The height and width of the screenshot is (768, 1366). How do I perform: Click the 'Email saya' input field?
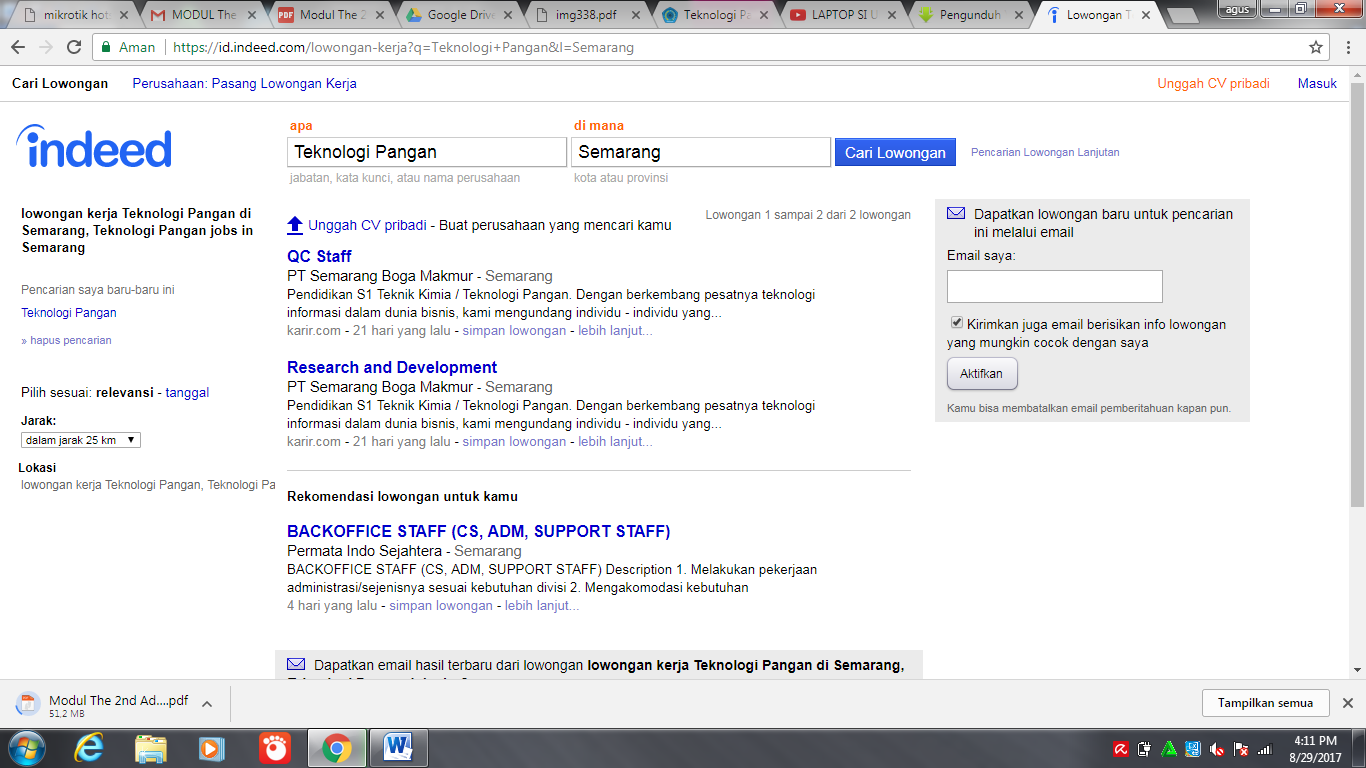point(1054,286)
